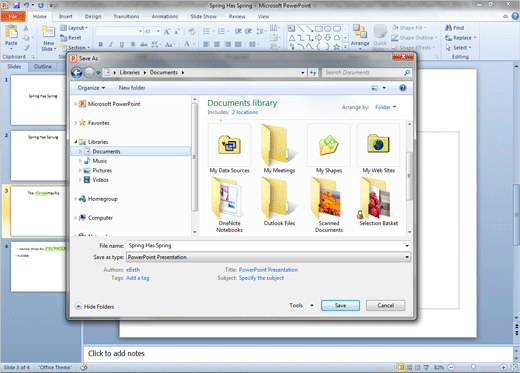Select slide 4 thumbnail
The image size is (520, 373).
point(38,267)
